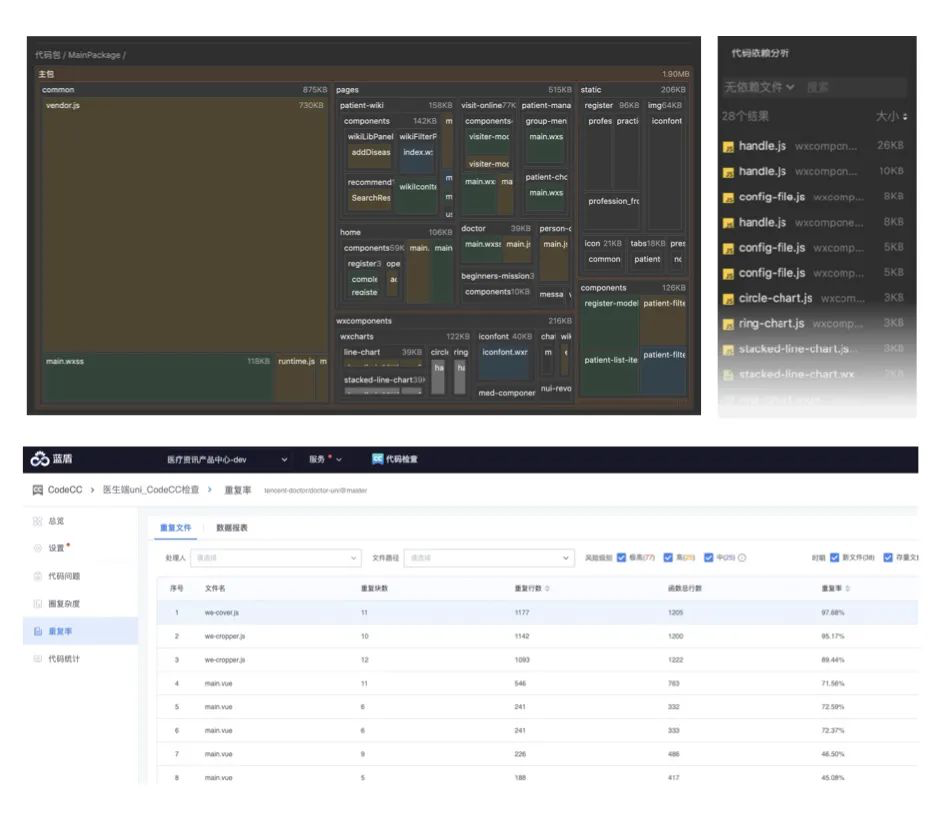Switch to the 重复文件 tab
Screen dimensions: 939x826
(175, 528)
